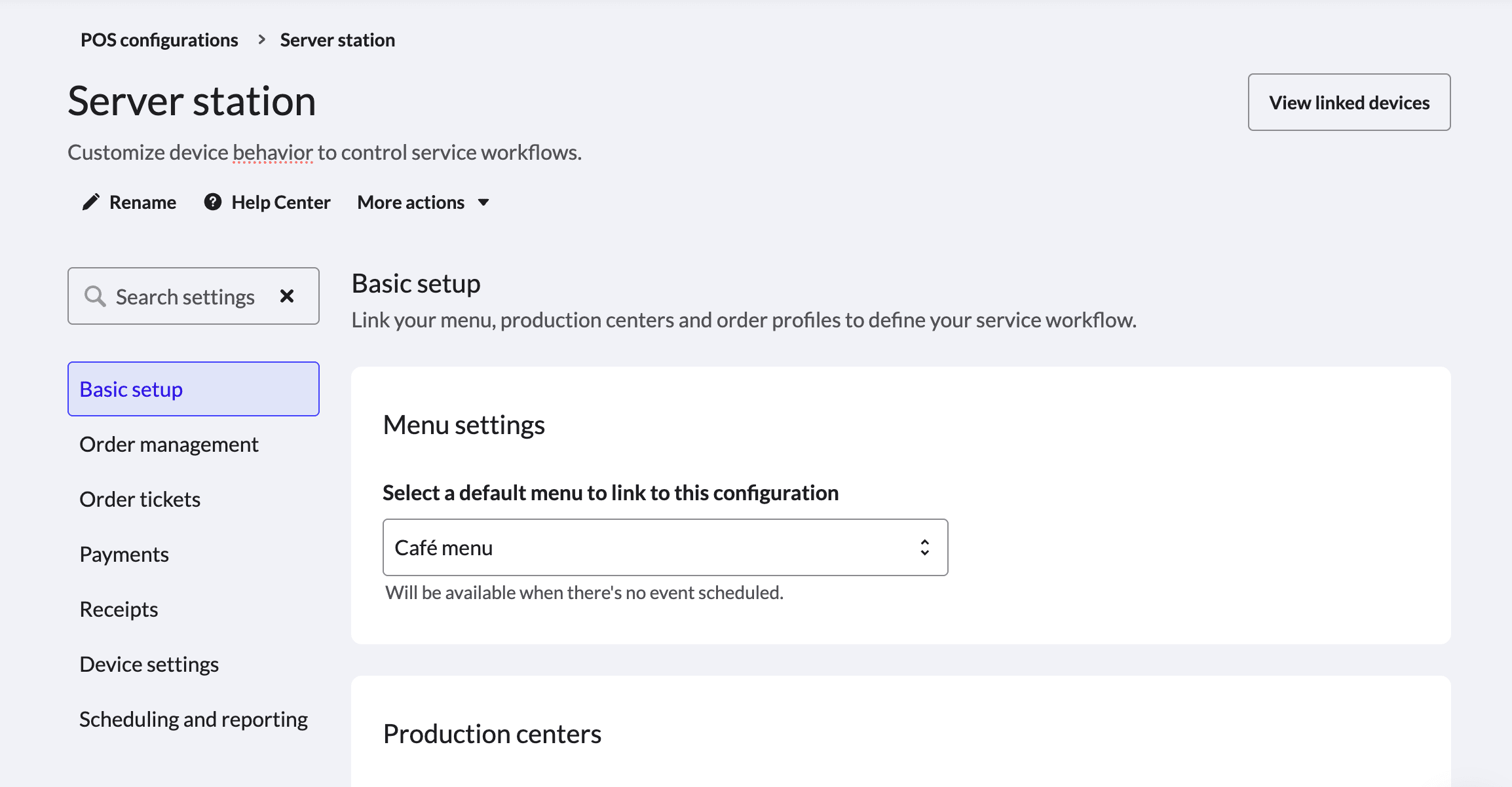Image resolution: width=1512 pixels, height=787 pixels.
Task: Click the Rename button label
Action: click(143, 202)
